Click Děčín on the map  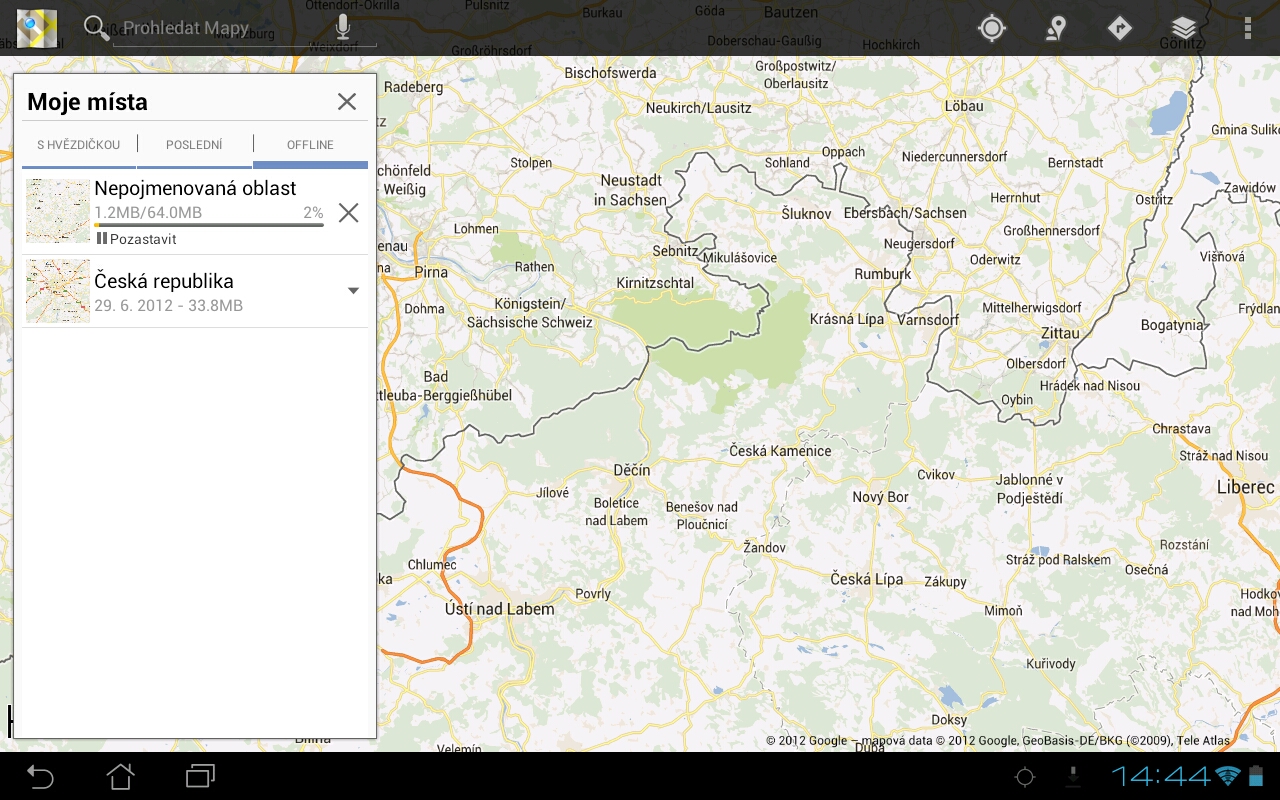click(x=632, y=470)
